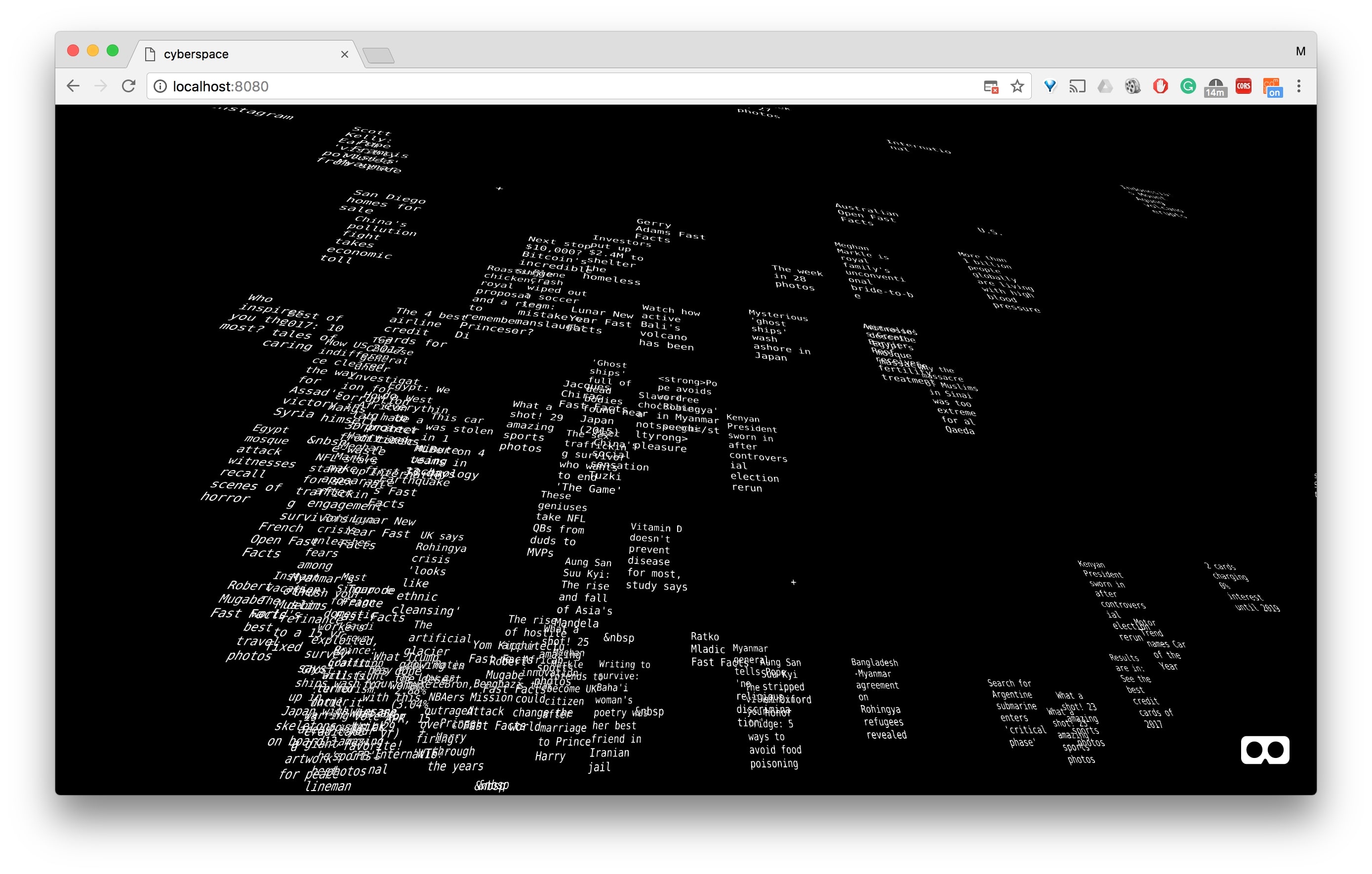Image resolution: width=1372 pixels, height=874 pixels.
Task: Enter VR mode with the headset icon
Action: tap(1264, 750)
